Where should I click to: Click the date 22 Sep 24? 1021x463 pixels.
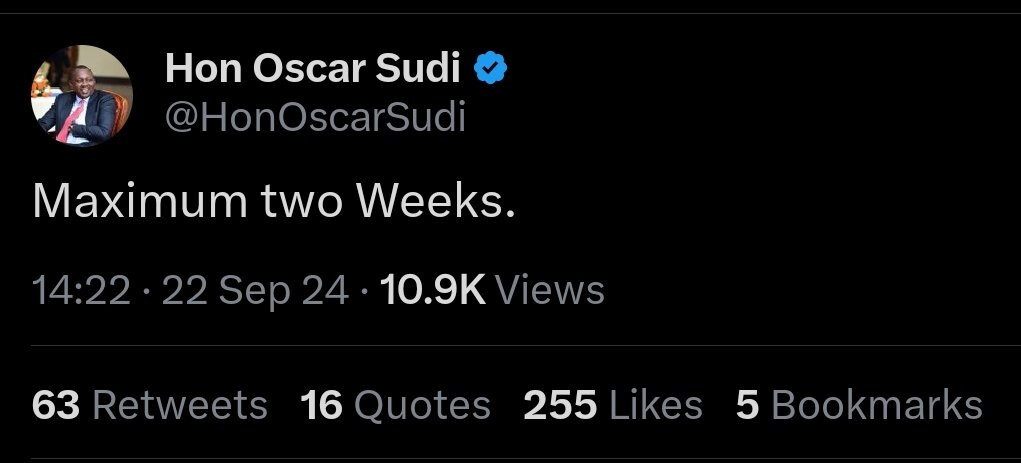pyautogui.click(x=255, y=291)
